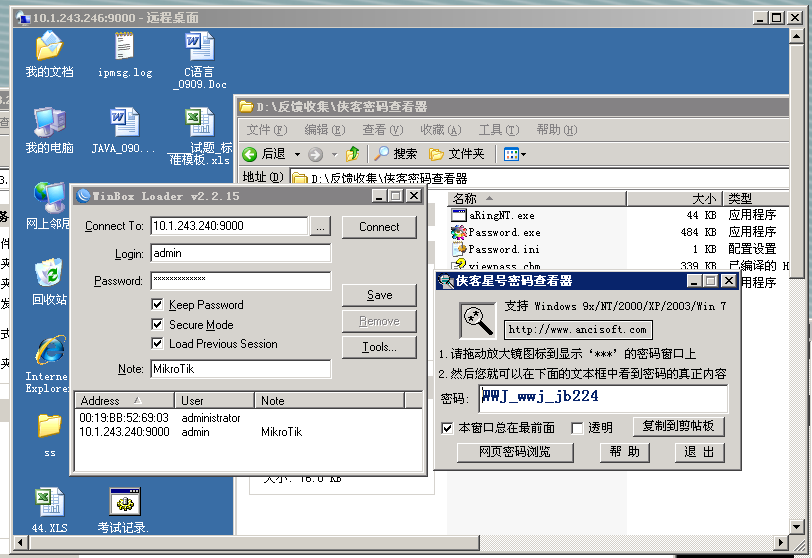Screen dimensions: 812x558
Task: Click the vertical scrollbar up arrow
Action: (796, 36)
